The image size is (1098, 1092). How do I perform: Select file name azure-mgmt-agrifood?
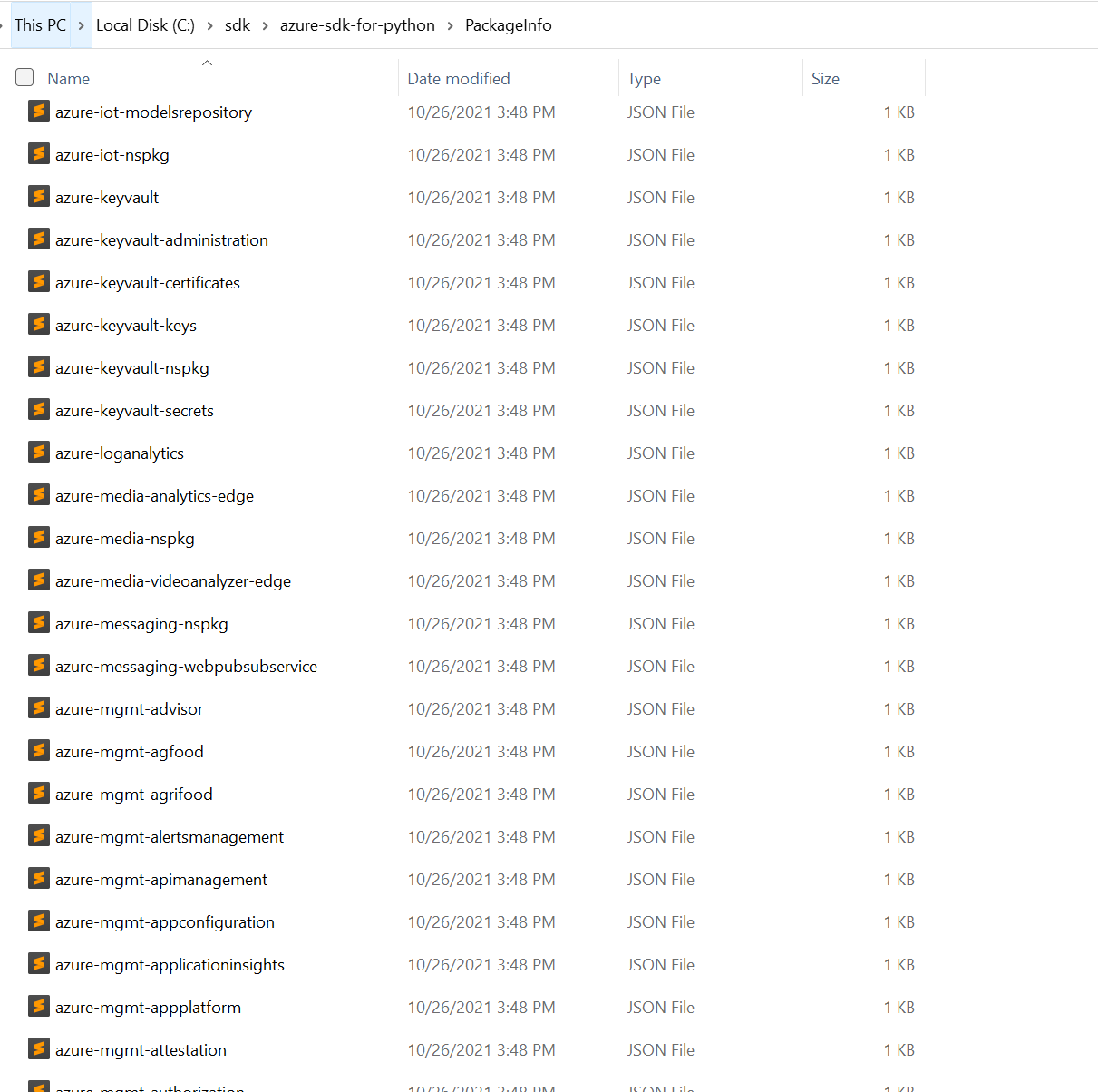click(x=134, y=795)
